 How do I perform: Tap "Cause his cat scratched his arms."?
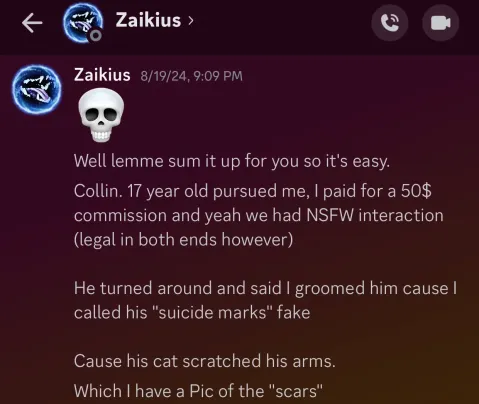click(x=204, y=361)
